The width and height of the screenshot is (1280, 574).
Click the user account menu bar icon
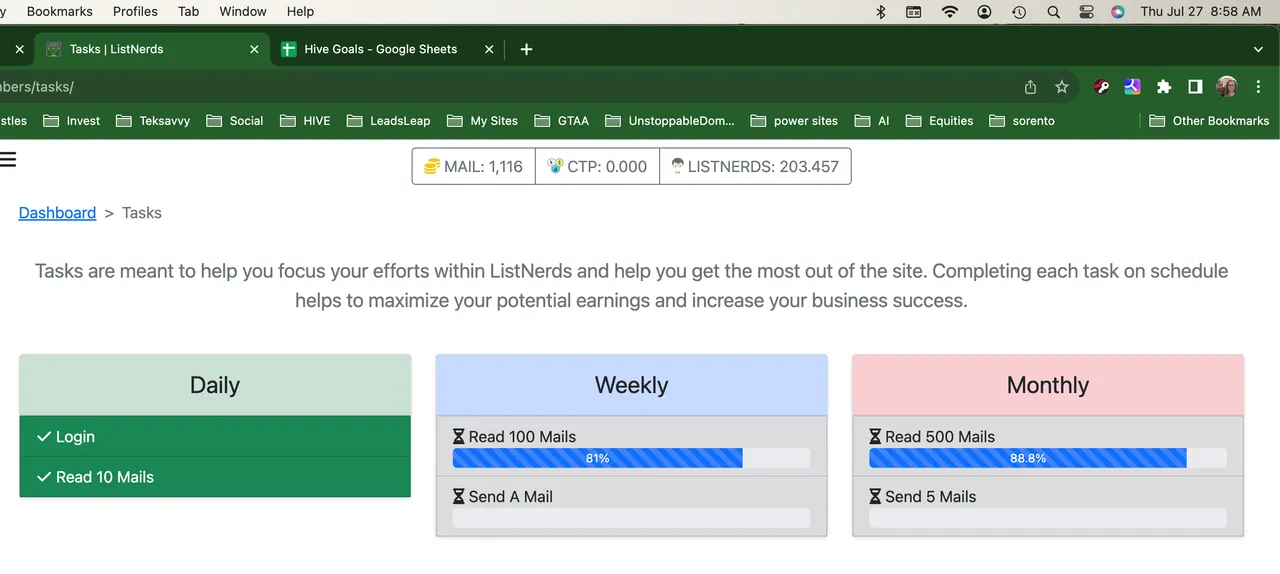(x=985, y=12)
